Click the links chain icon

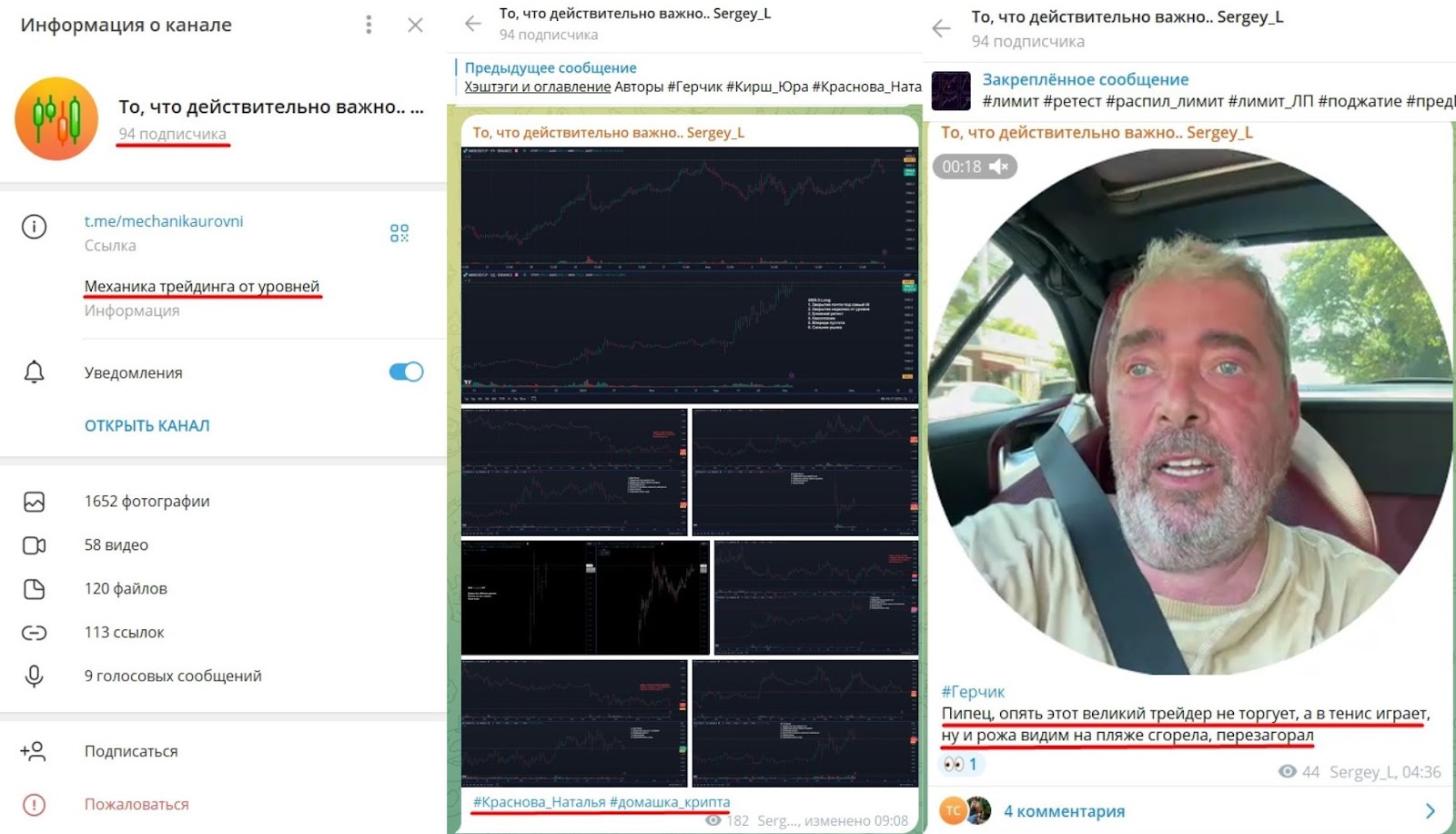point(34,633)
